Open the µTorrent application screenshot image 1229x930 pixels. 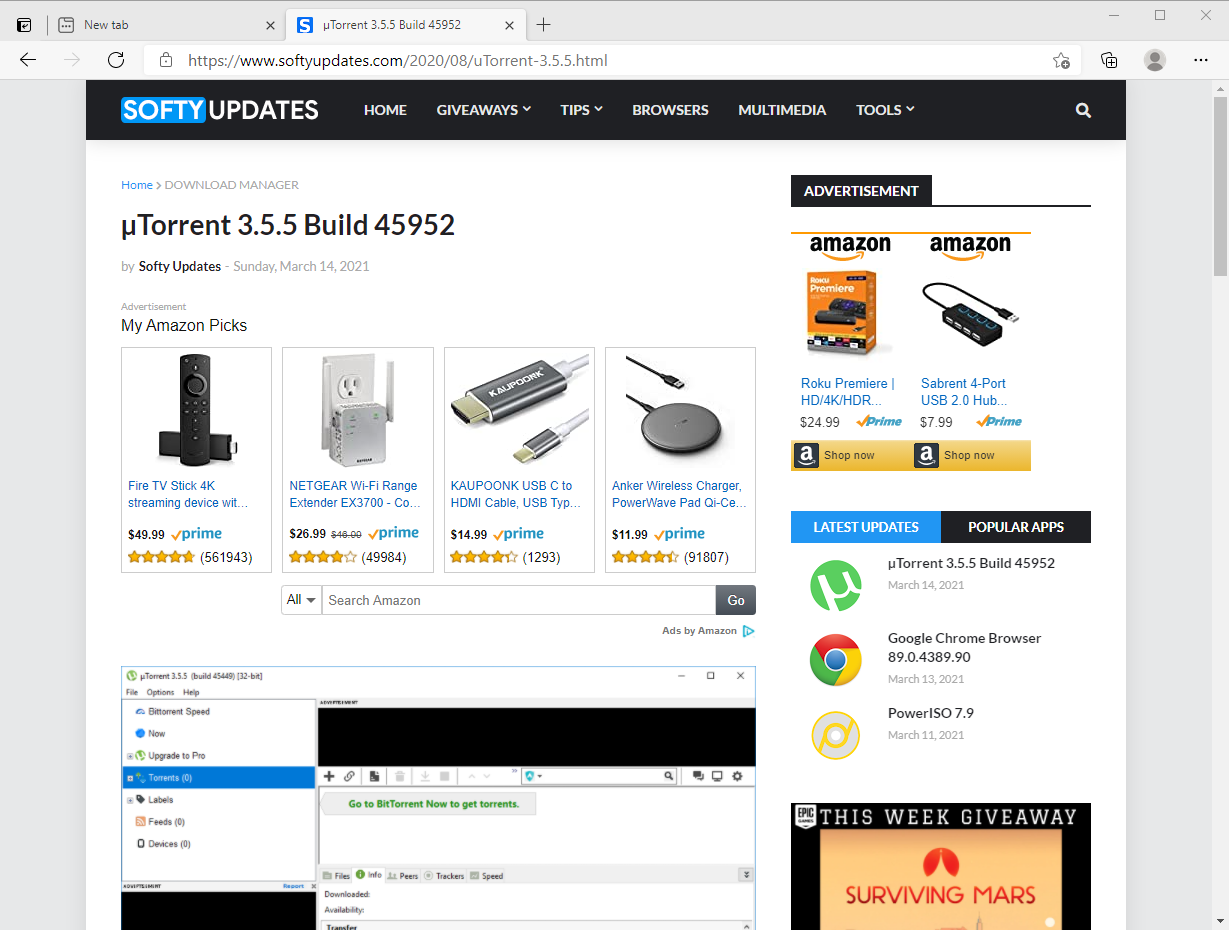[x=438, y=798]
